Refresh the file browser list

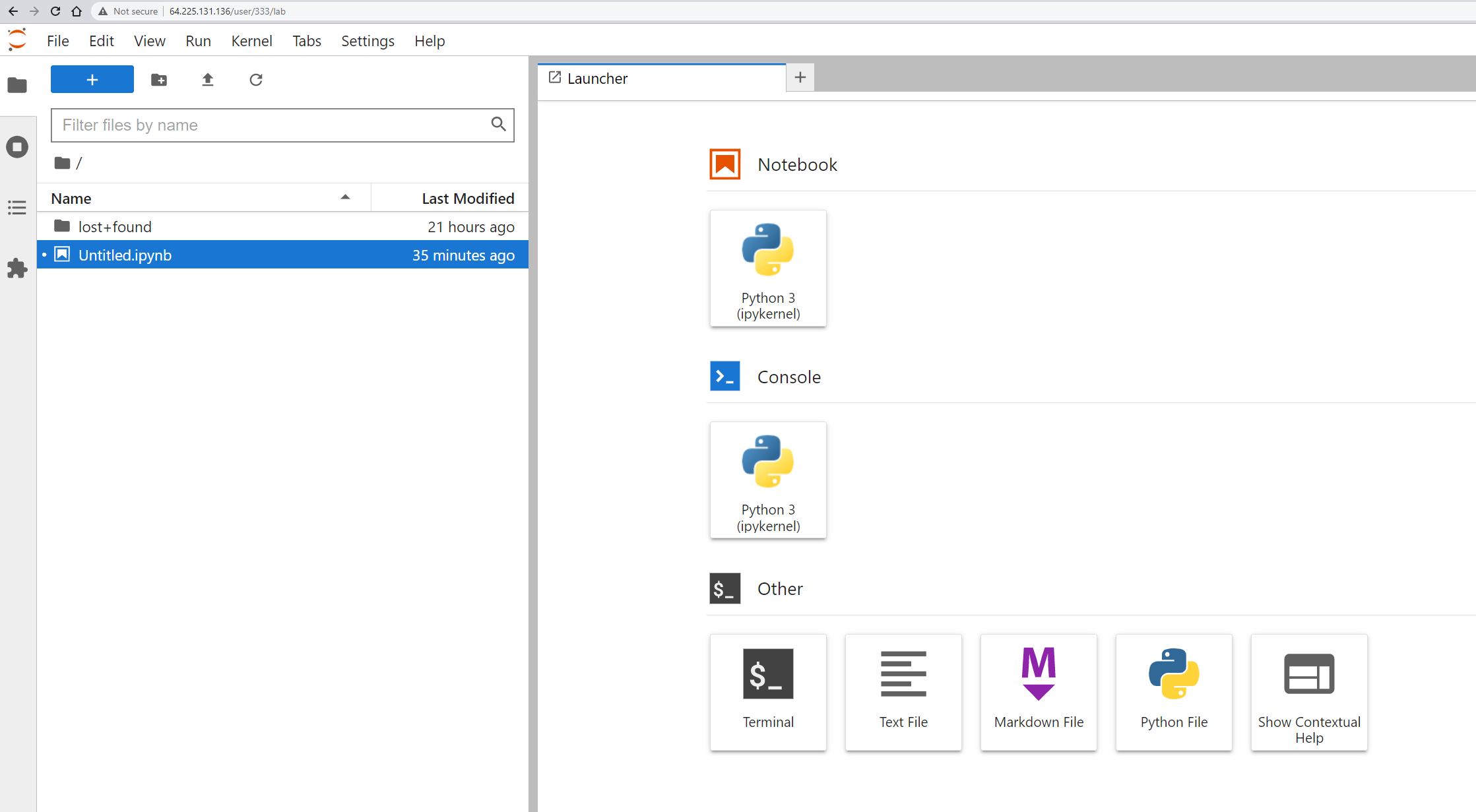[256, 80]
